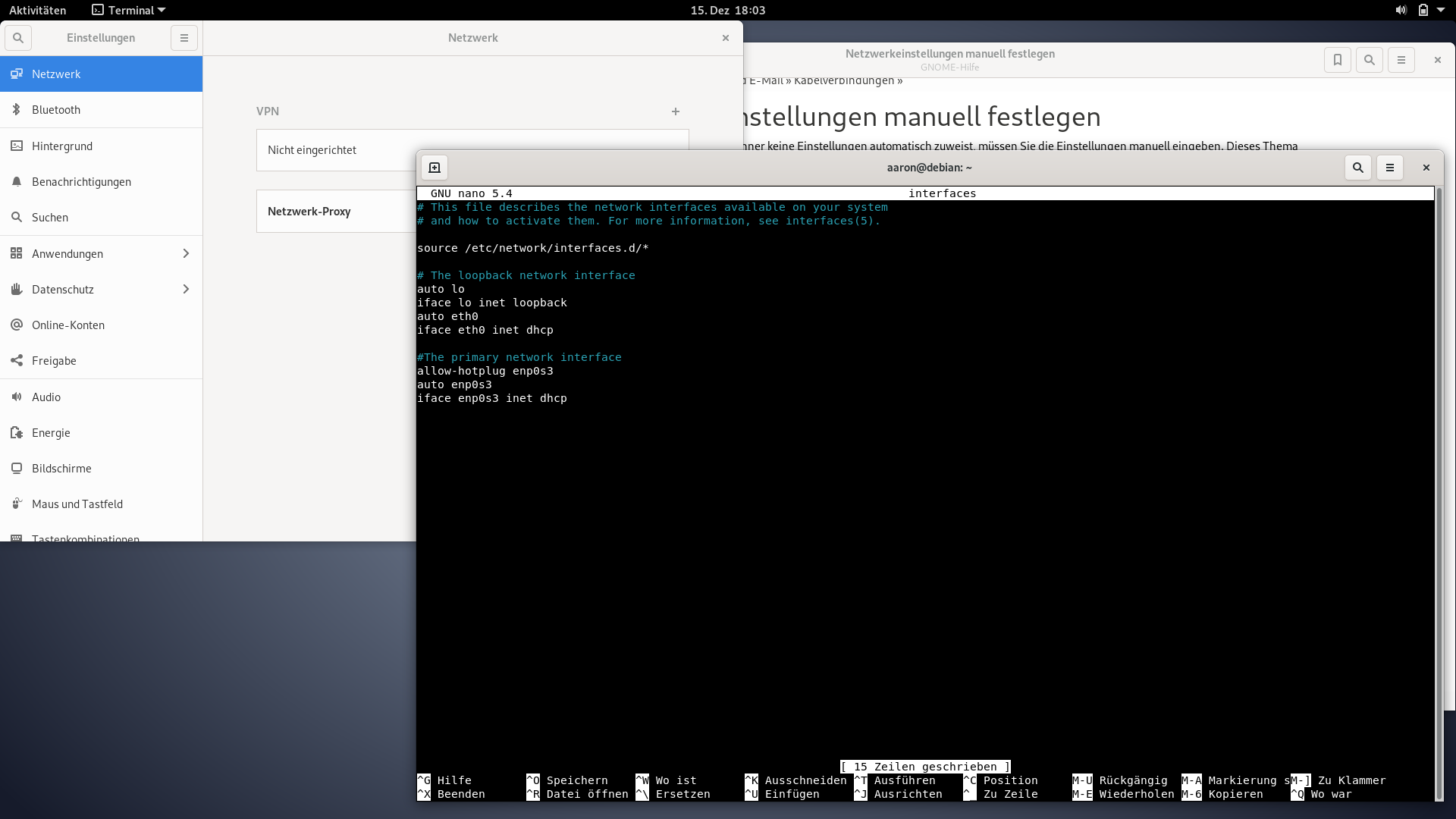Click the 'allow-hotplug enp0s3' line

[x=485, y=371]
